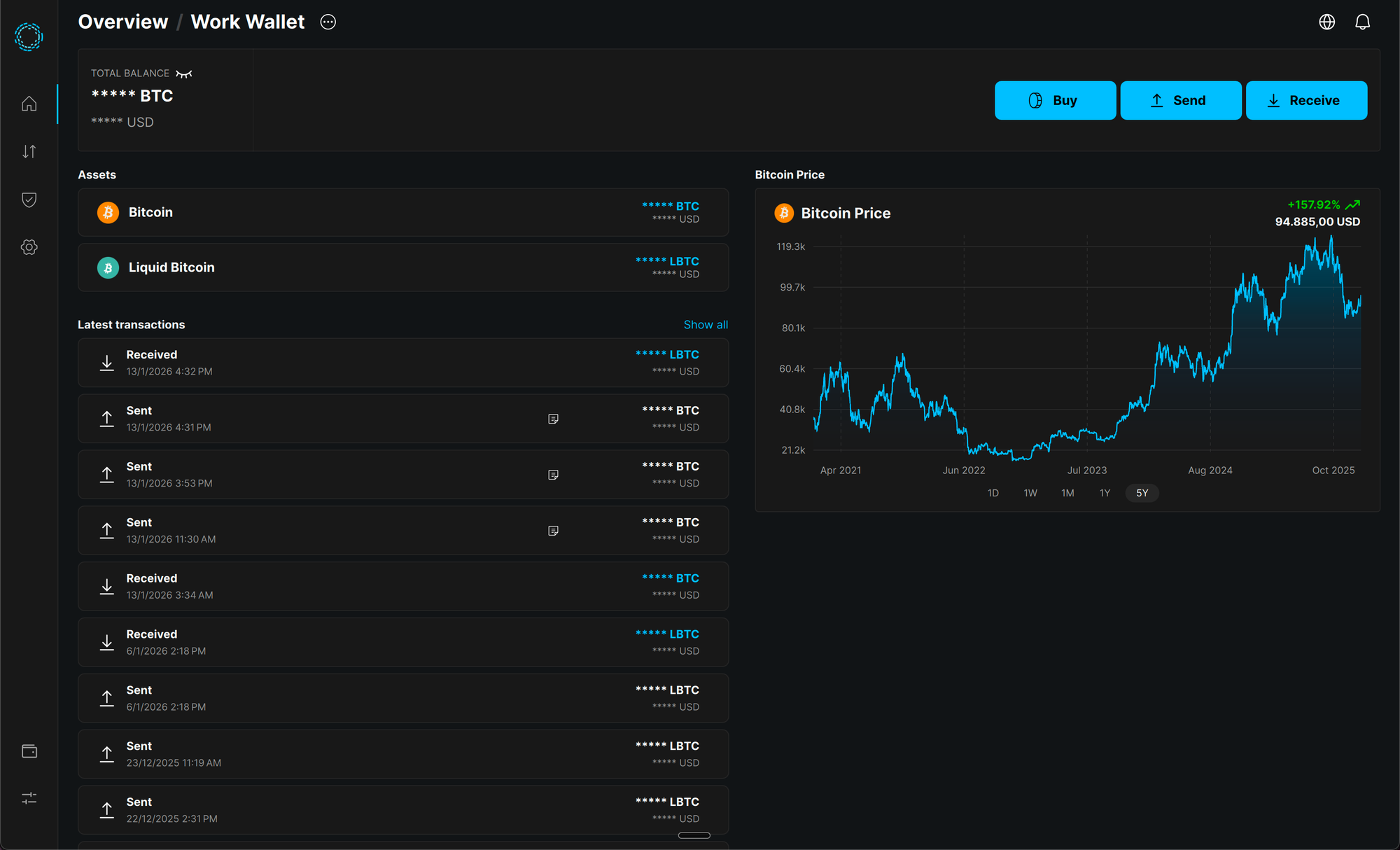Open the wallet icon in sidebar bottom
Image resolution: width=1400 pixels, height=850 pixels.
(x=29, y=751)
